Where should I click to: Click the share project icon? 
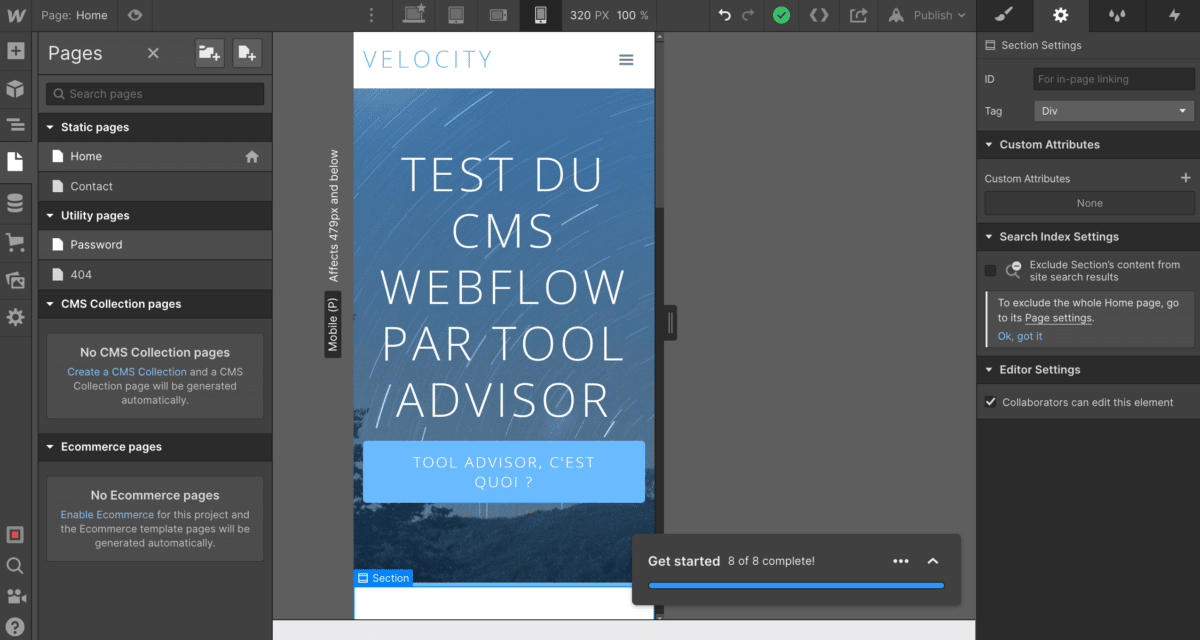pyautogui.click(x=858, y=15)
